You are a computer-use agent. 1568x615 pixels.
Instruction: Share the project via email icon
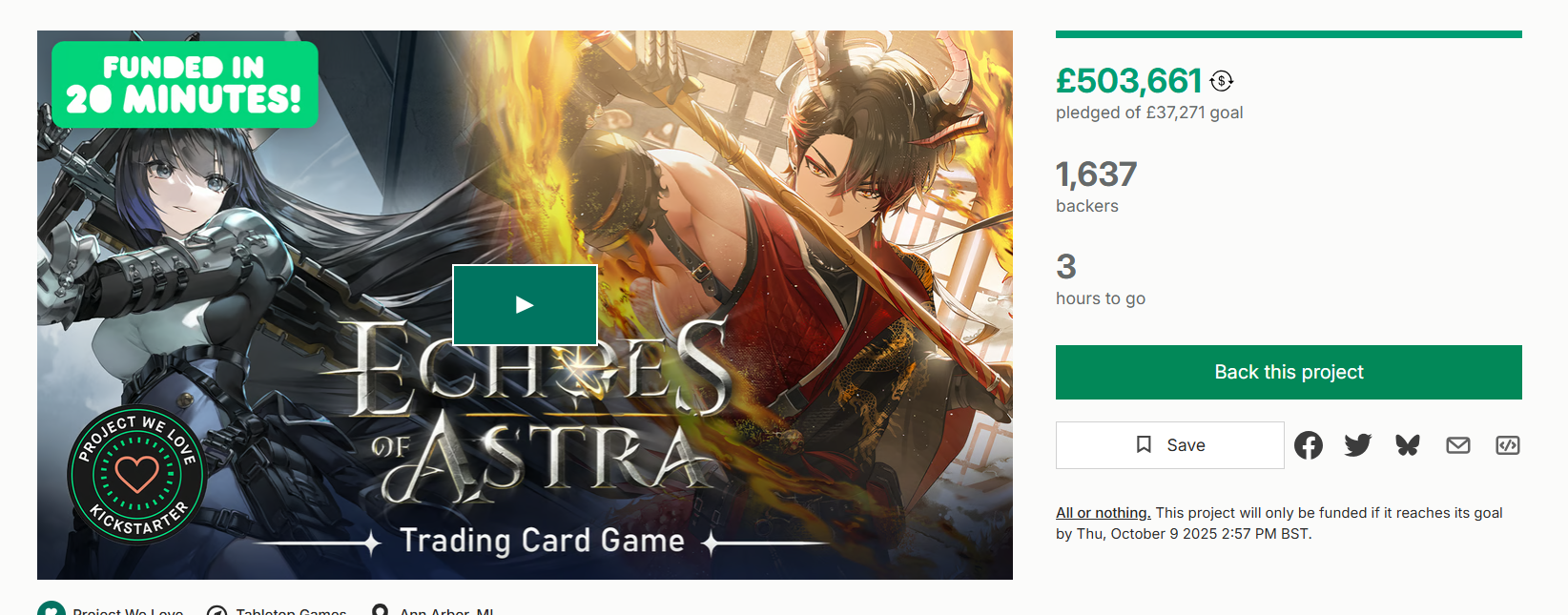pos(1457,445)
